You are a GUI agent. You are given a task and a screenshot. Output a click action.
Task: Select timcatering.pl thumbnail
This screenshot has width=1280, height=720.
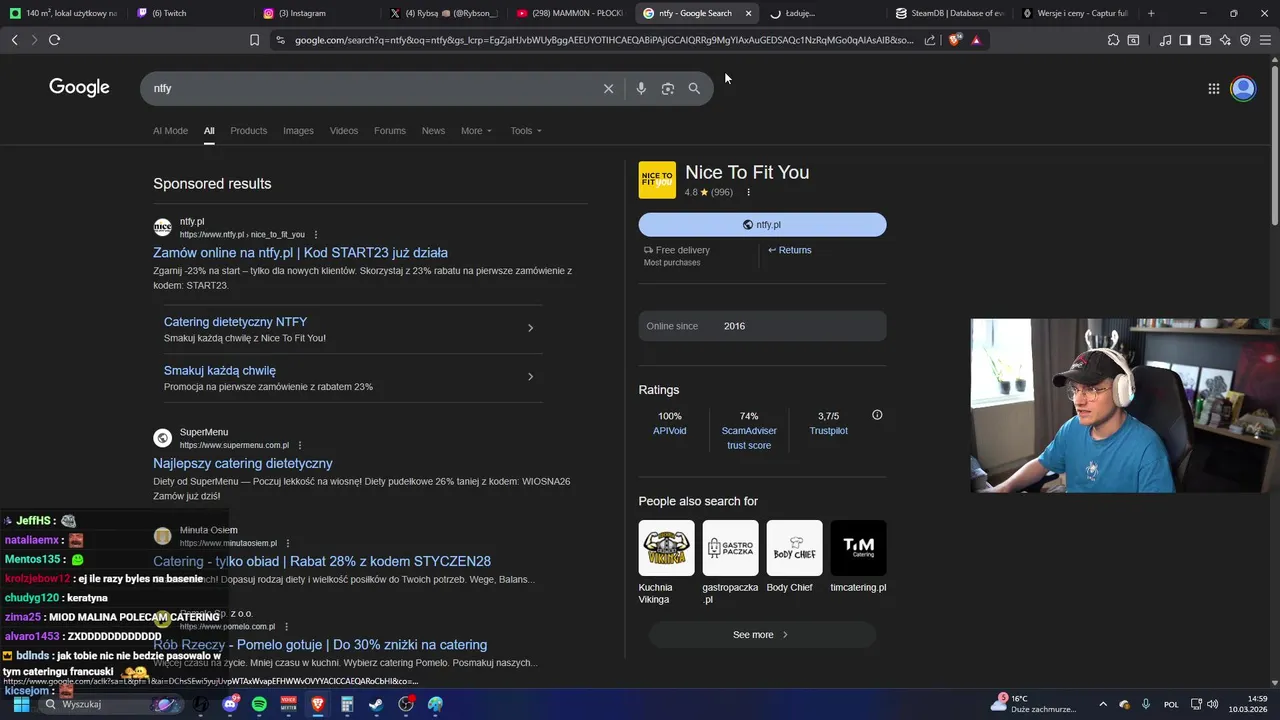coord(858,548)
